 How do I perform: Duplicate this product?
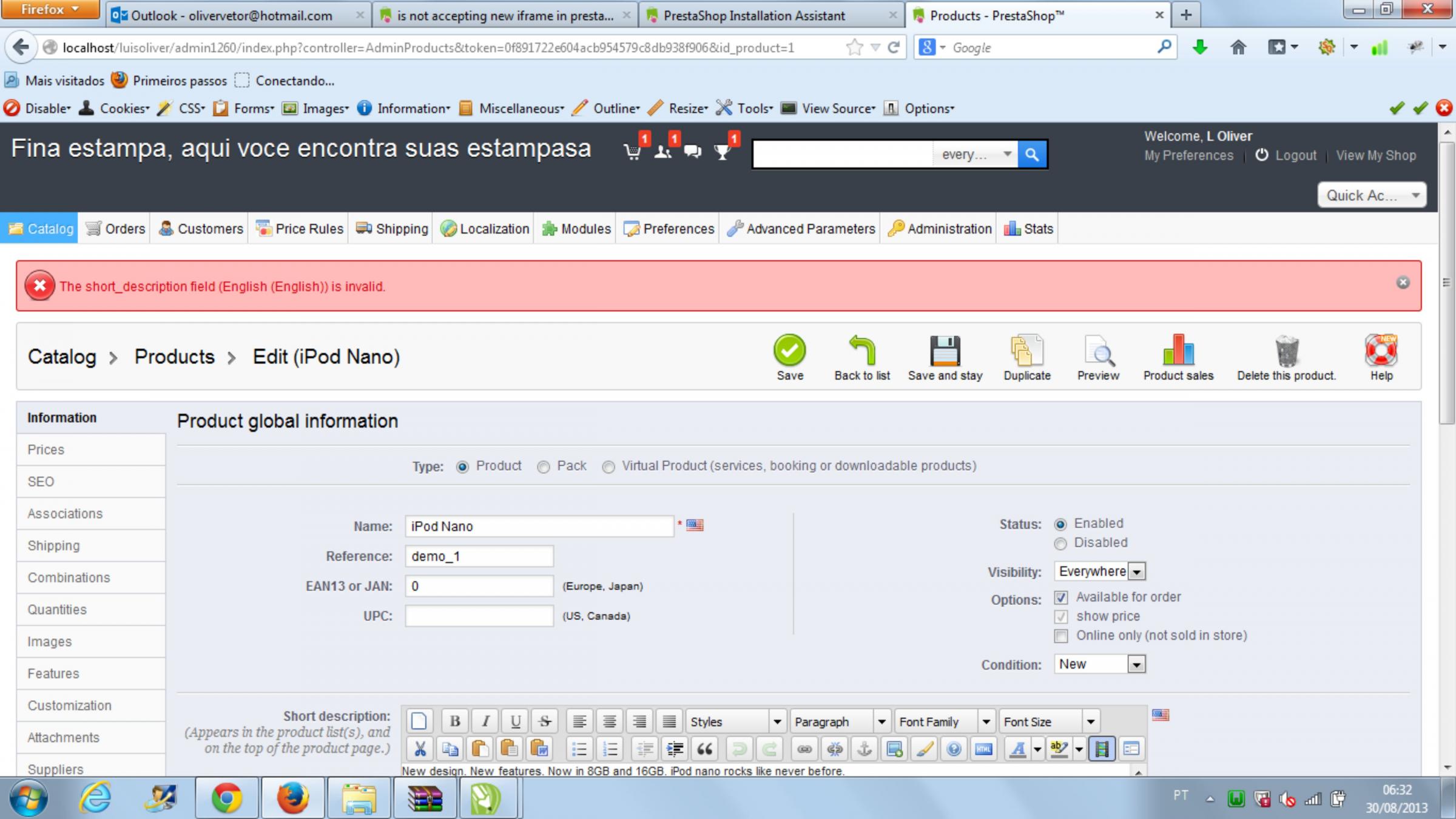point(1026,358)
